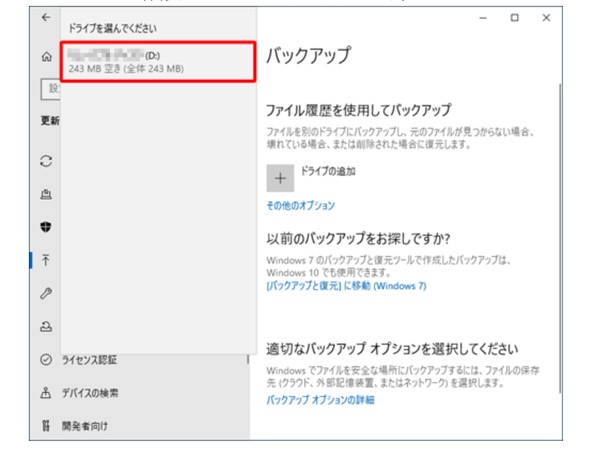The height and width of the screenshot is (450, 610).
Task: Select the Backup upward arrow icon
Action: click(x=46, y=260)
